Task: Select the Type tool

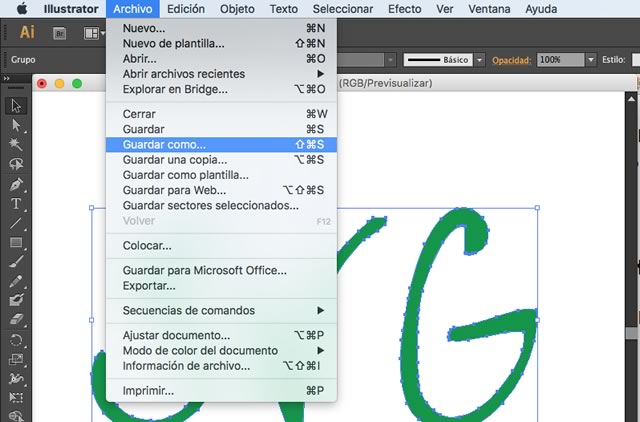Action: pyautogui.click(x=16, y=203)
